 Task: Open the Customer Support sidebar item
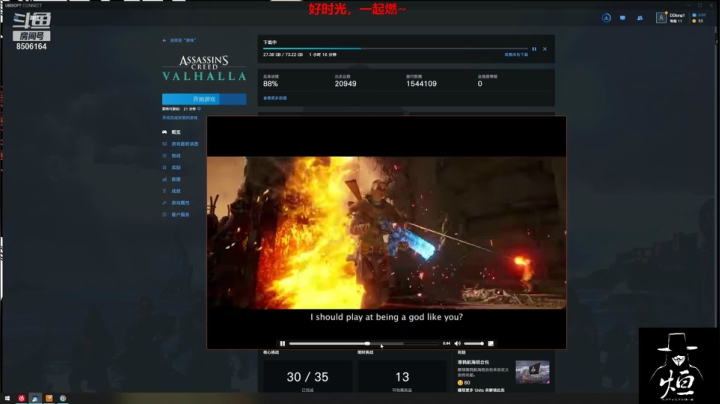[x=176, y=215]
